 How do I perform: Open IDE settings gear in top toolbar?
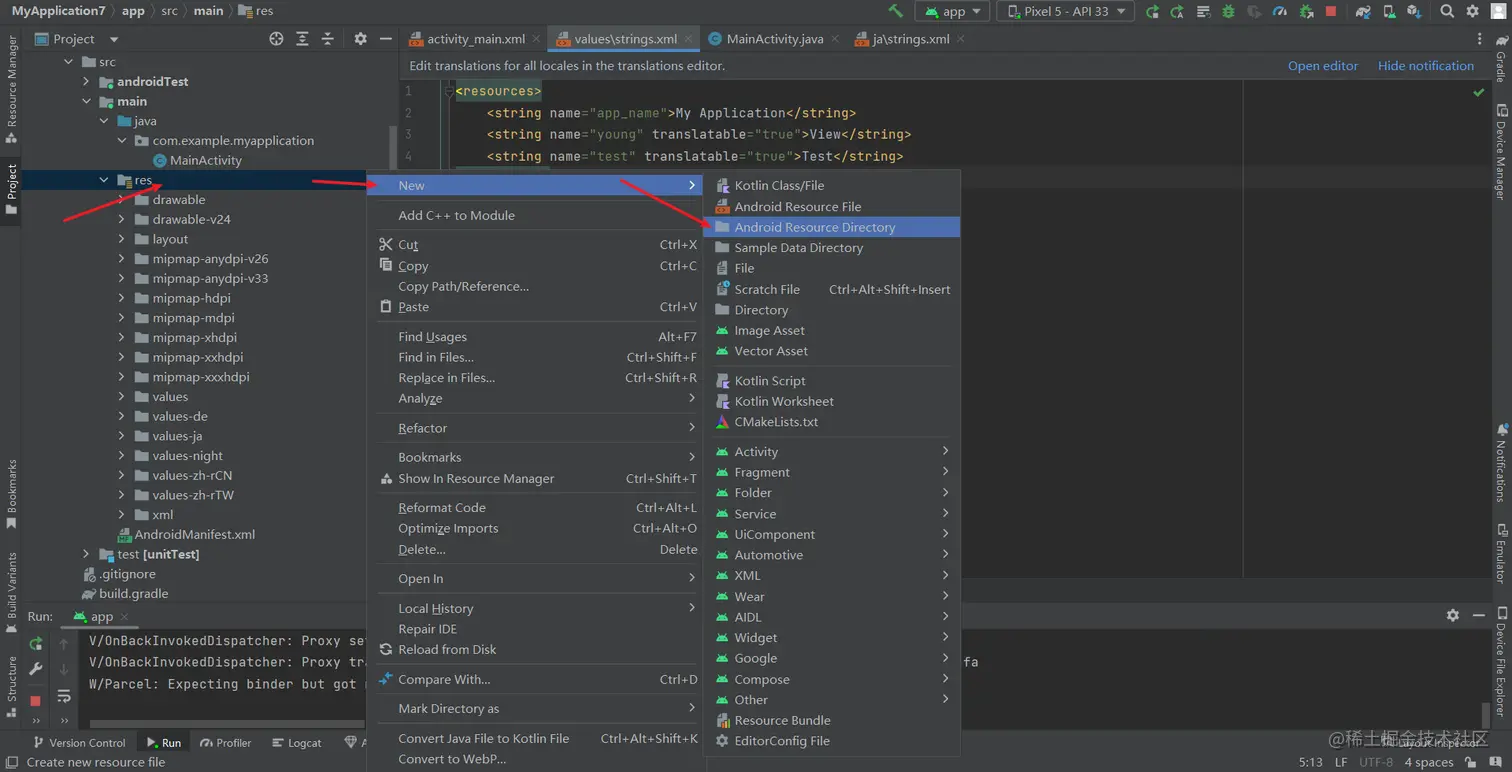point(1472,11)
